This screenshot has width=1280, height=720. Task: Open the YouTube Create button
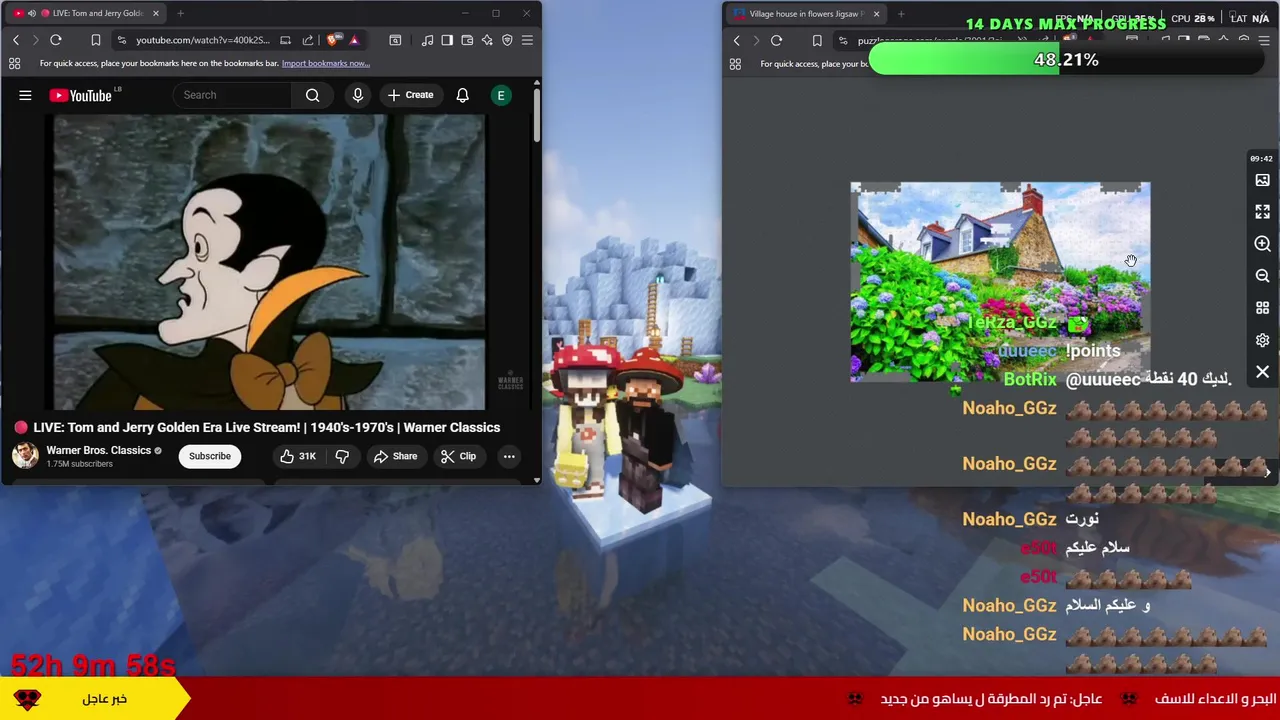(x=410, y=95)
